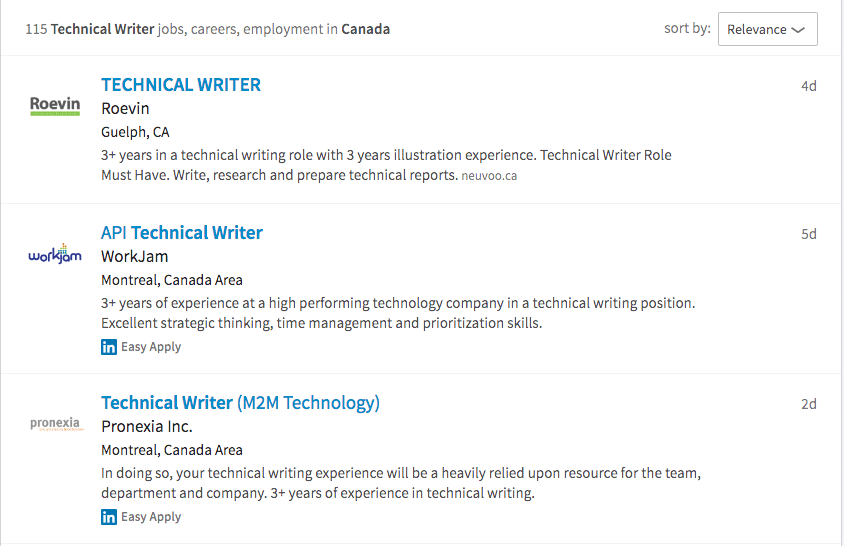Open the API Technical Writer job listing
The height and width of the screenshot is (546, 844).
182,233
